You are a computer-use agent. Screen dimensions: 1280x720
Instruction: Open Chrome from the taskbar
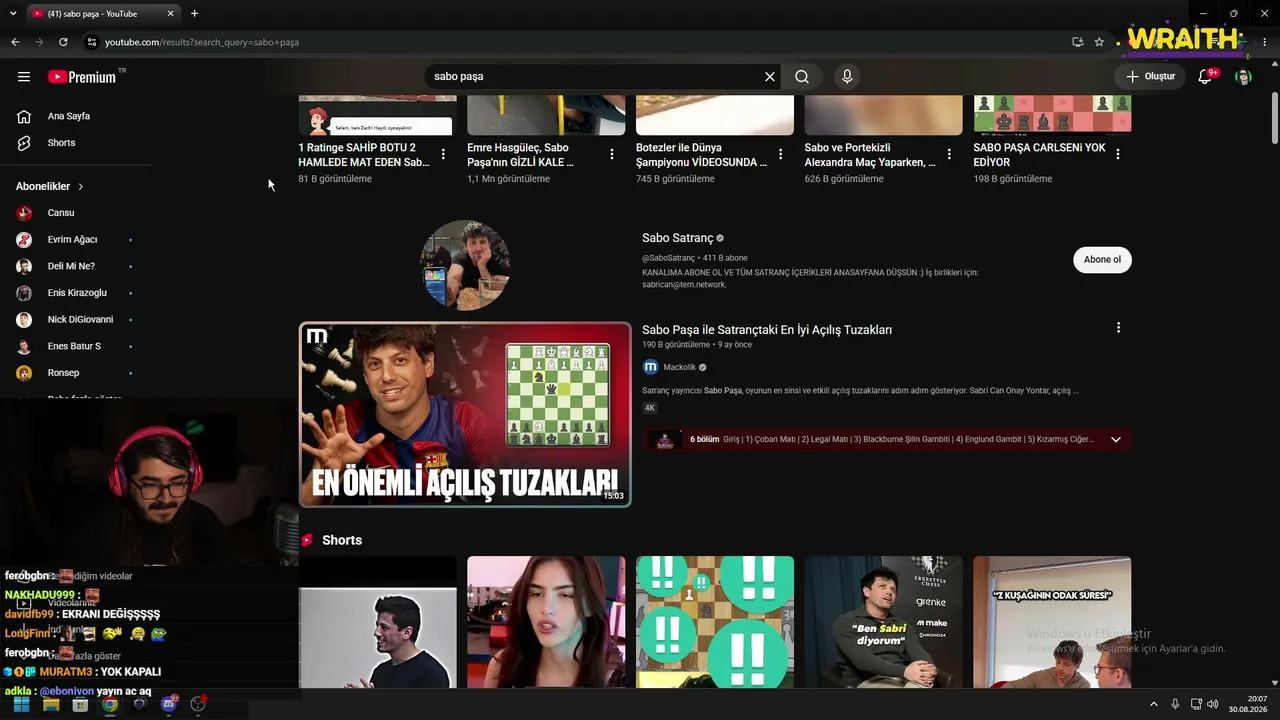tap(110, 705)
